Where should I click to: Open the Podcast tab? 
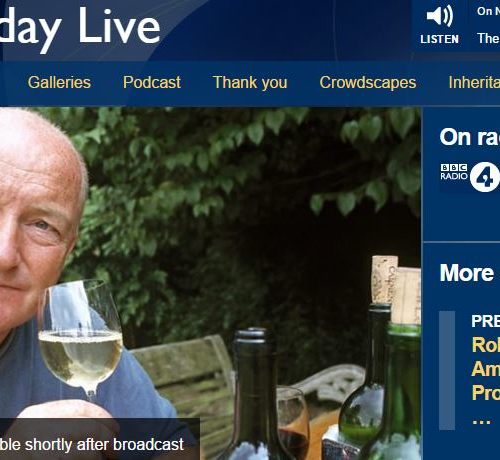152,82
